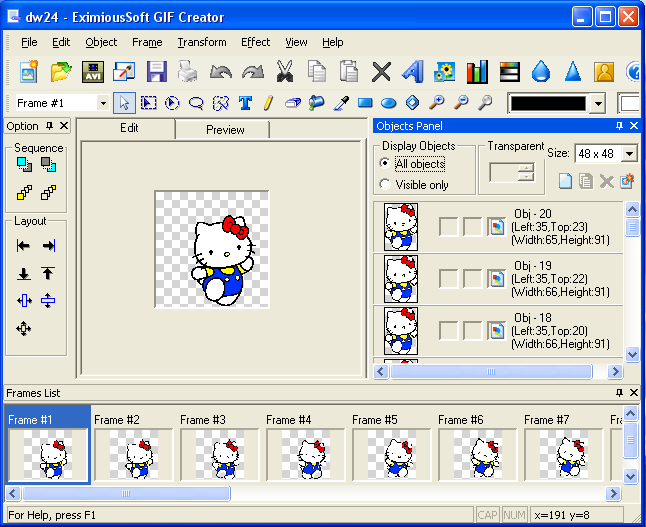Select the Eraser tool
The height and width of the screenshot is (527, 646).
point(293,103)
